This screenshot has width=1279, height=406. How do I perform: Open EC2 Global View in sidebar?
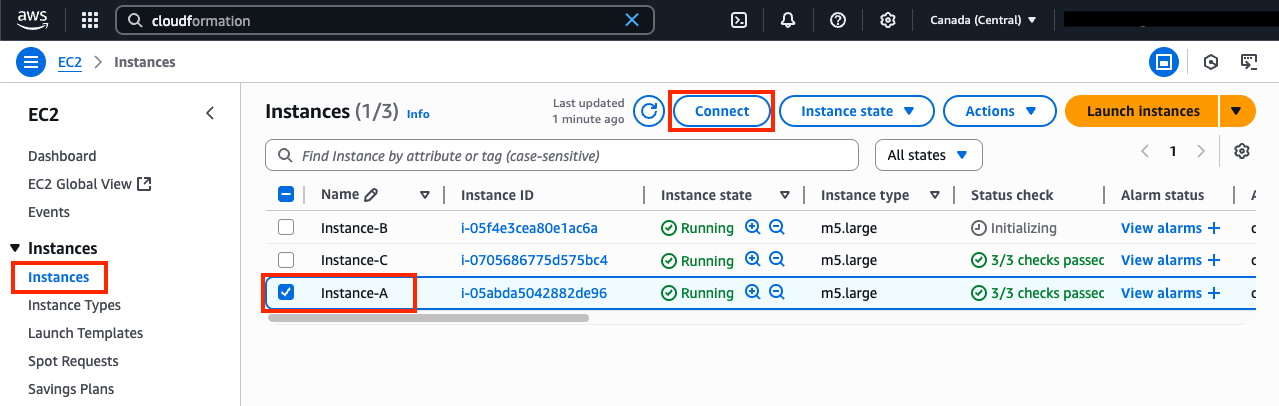pos(90,184)
